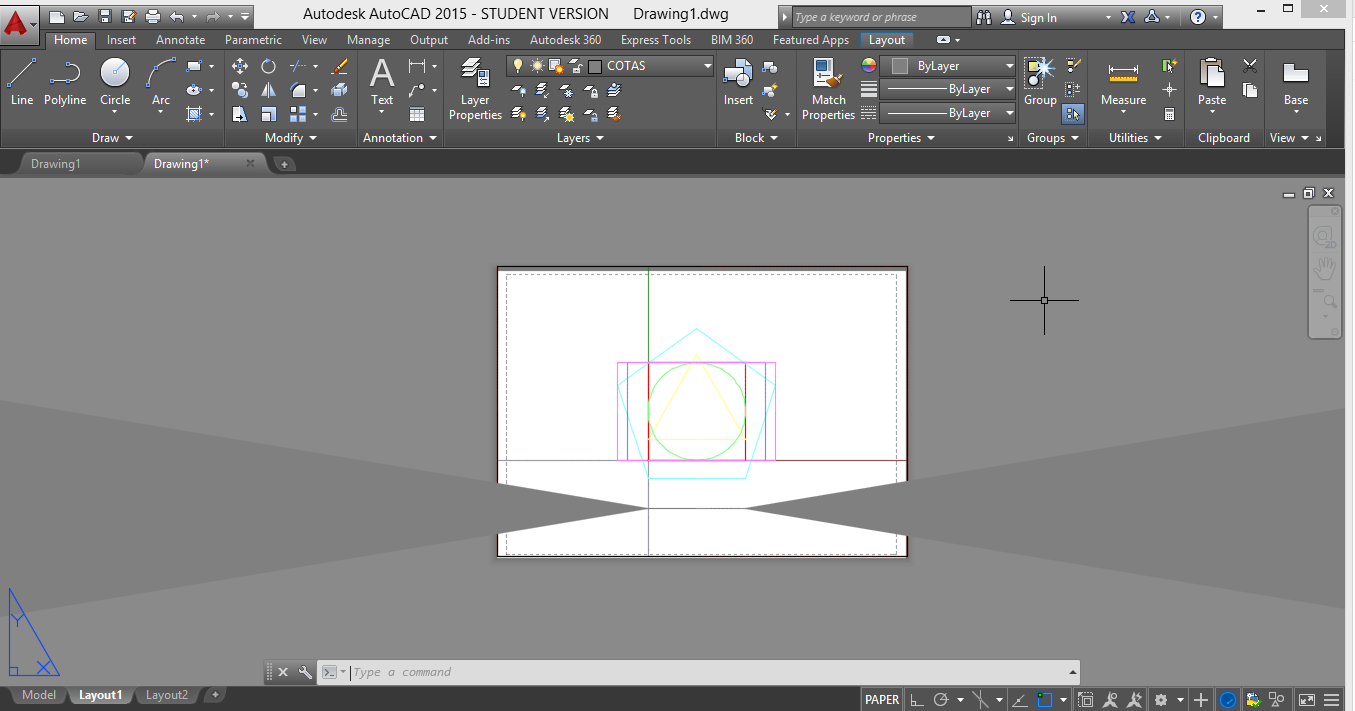Open the Quick Calculator in Utilities
The image size is (1355, 711).
(1169, 114)
